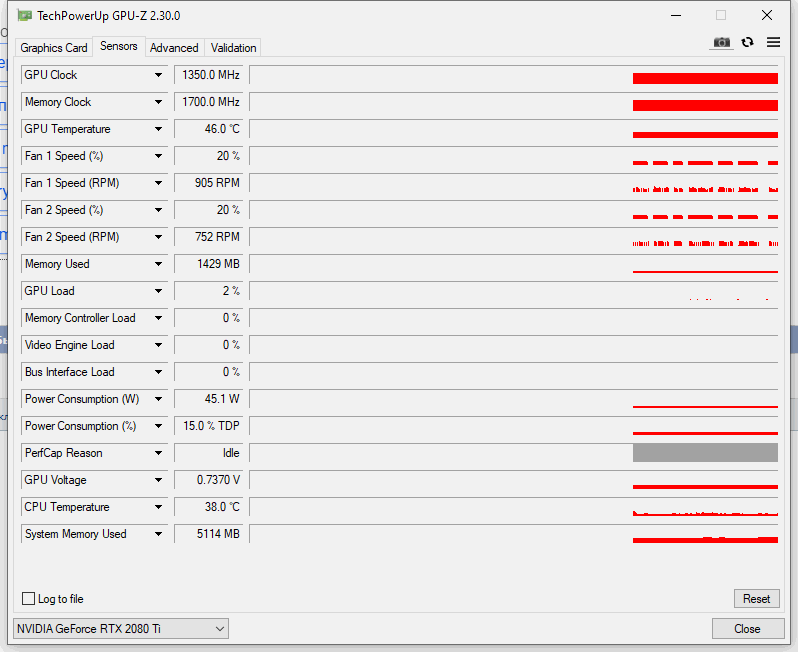Open the Memory Controller Load dropdown
Viewport: 798px width, 652px height.
(x=158, y=318)
